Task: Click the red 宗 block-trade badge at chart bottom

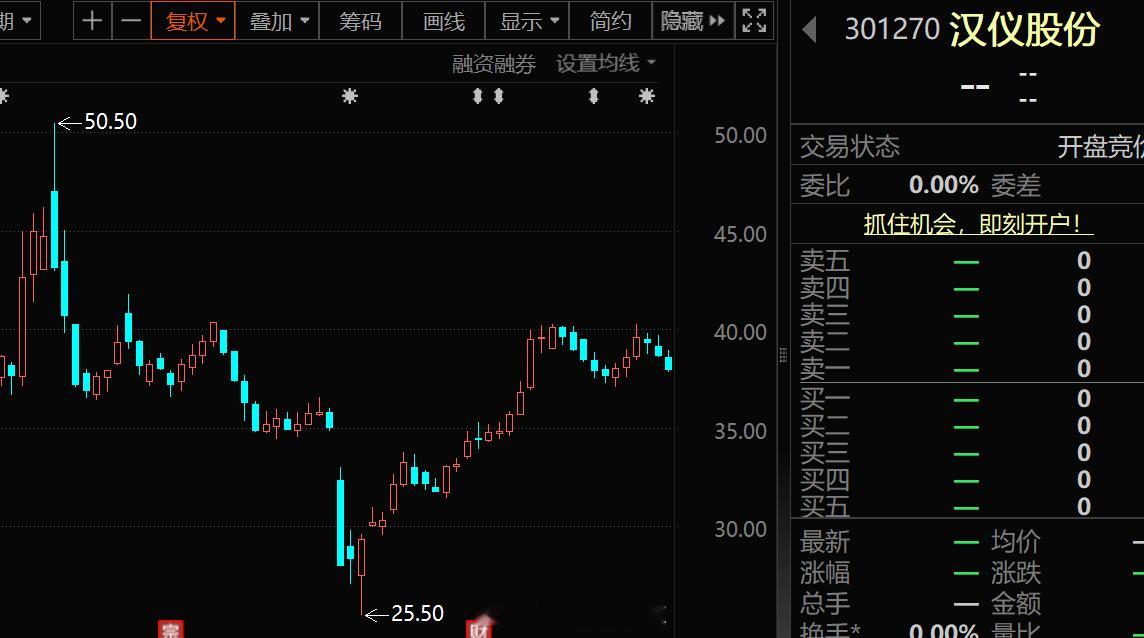Action: 170,629
